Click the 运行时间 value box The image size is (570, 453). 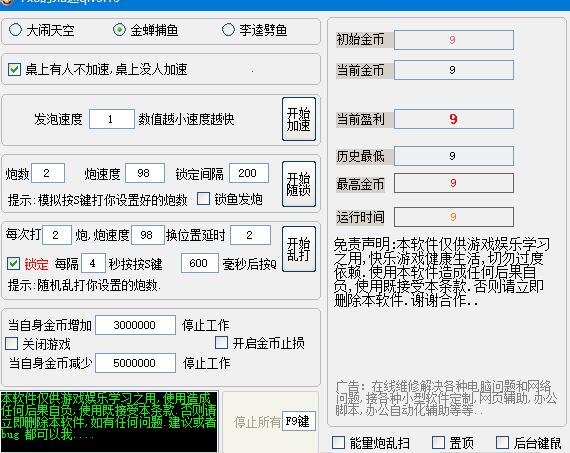pos(454,217)
